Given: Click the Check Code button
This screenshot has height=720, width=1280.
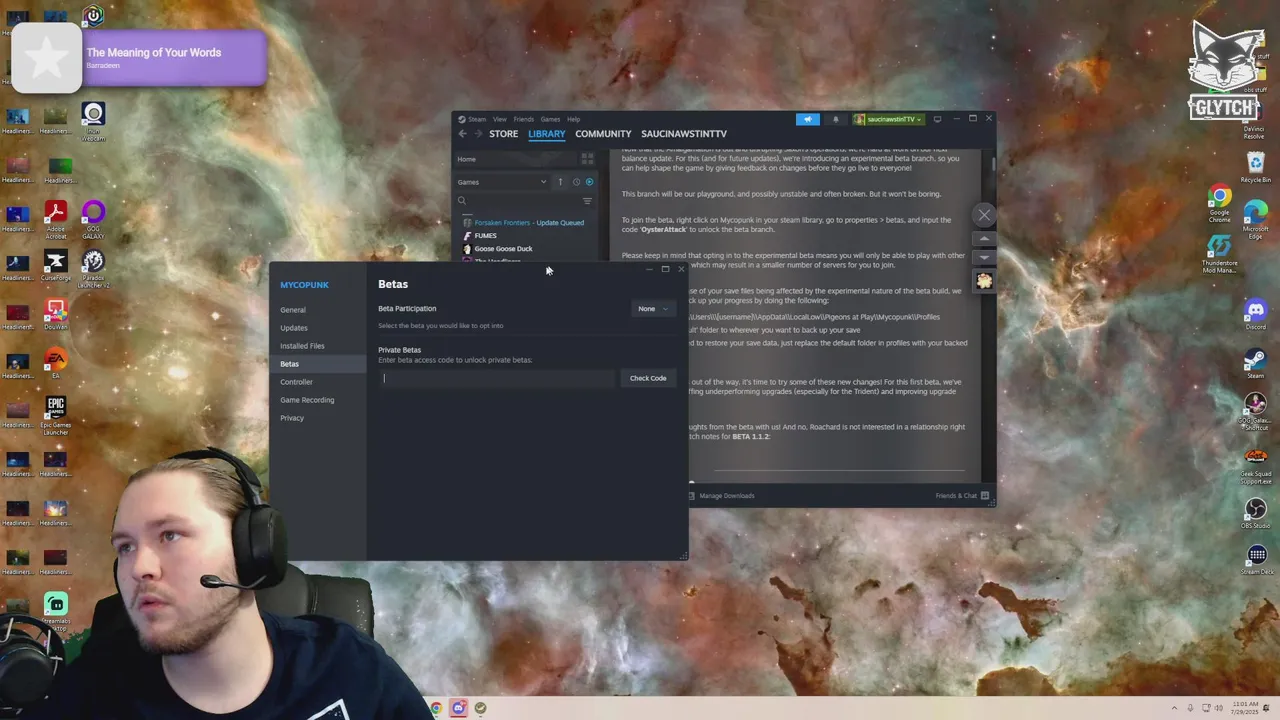Looking at the screenshot, I should pos(648,378).
